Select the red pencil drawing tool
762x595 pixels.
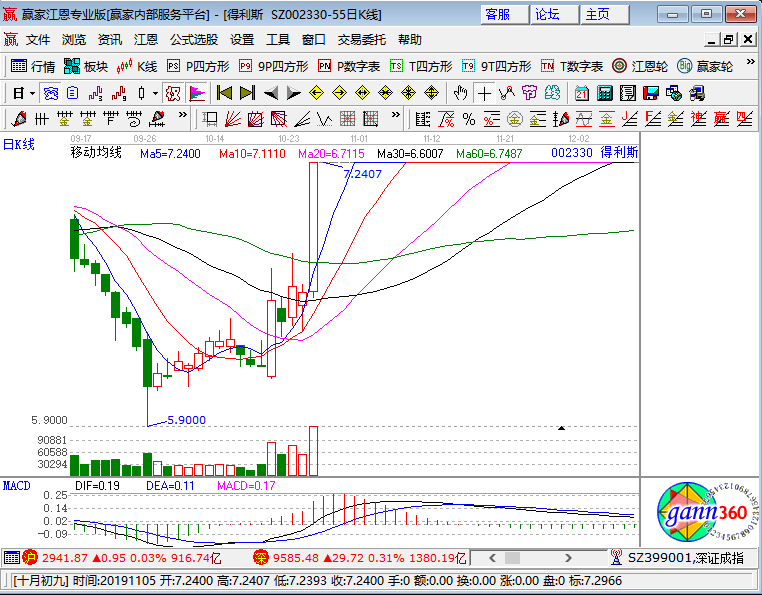tap(18, 119)
